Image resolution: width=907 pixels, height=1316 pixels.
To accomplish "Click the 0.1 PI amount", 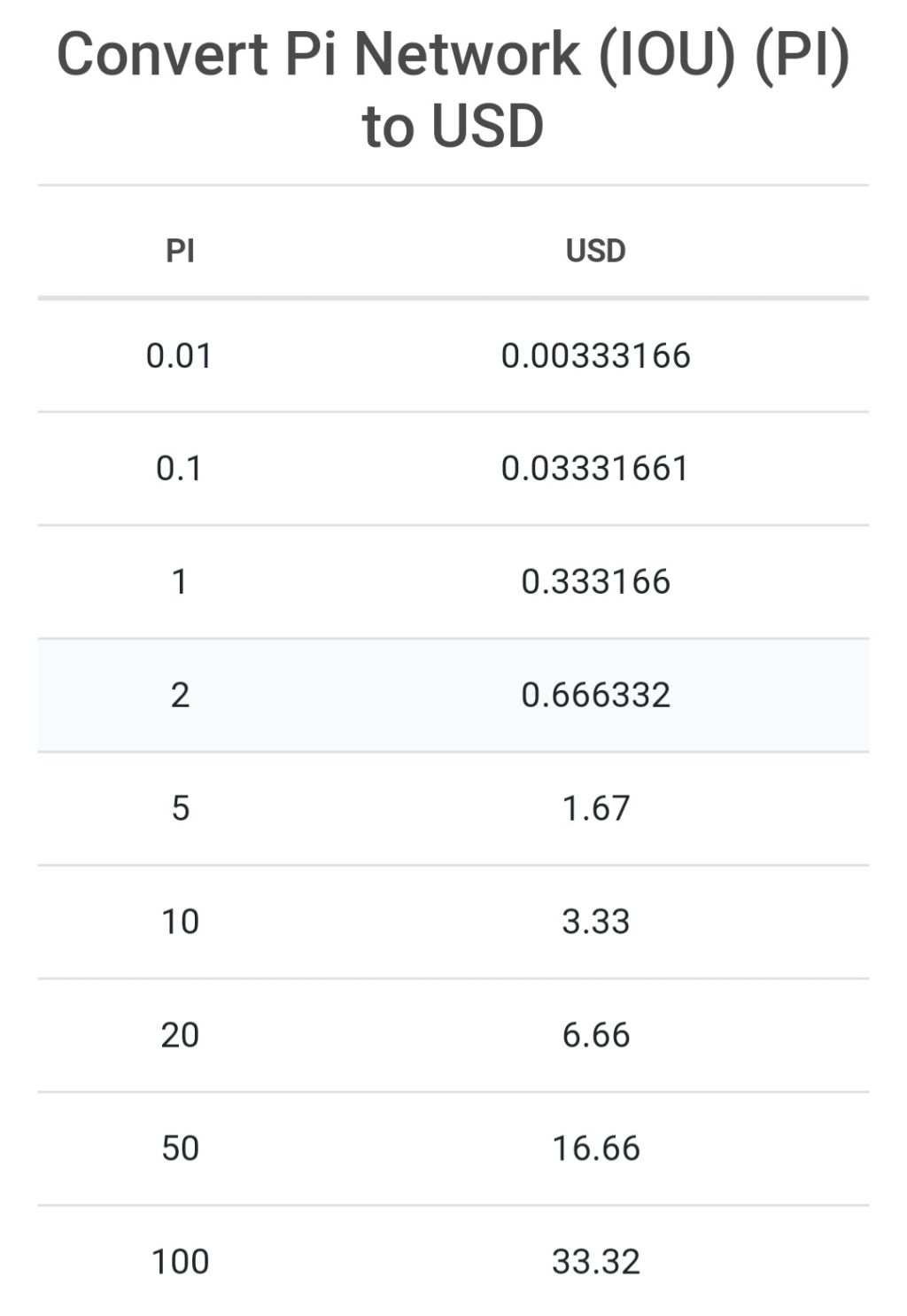I will [180, 468].
